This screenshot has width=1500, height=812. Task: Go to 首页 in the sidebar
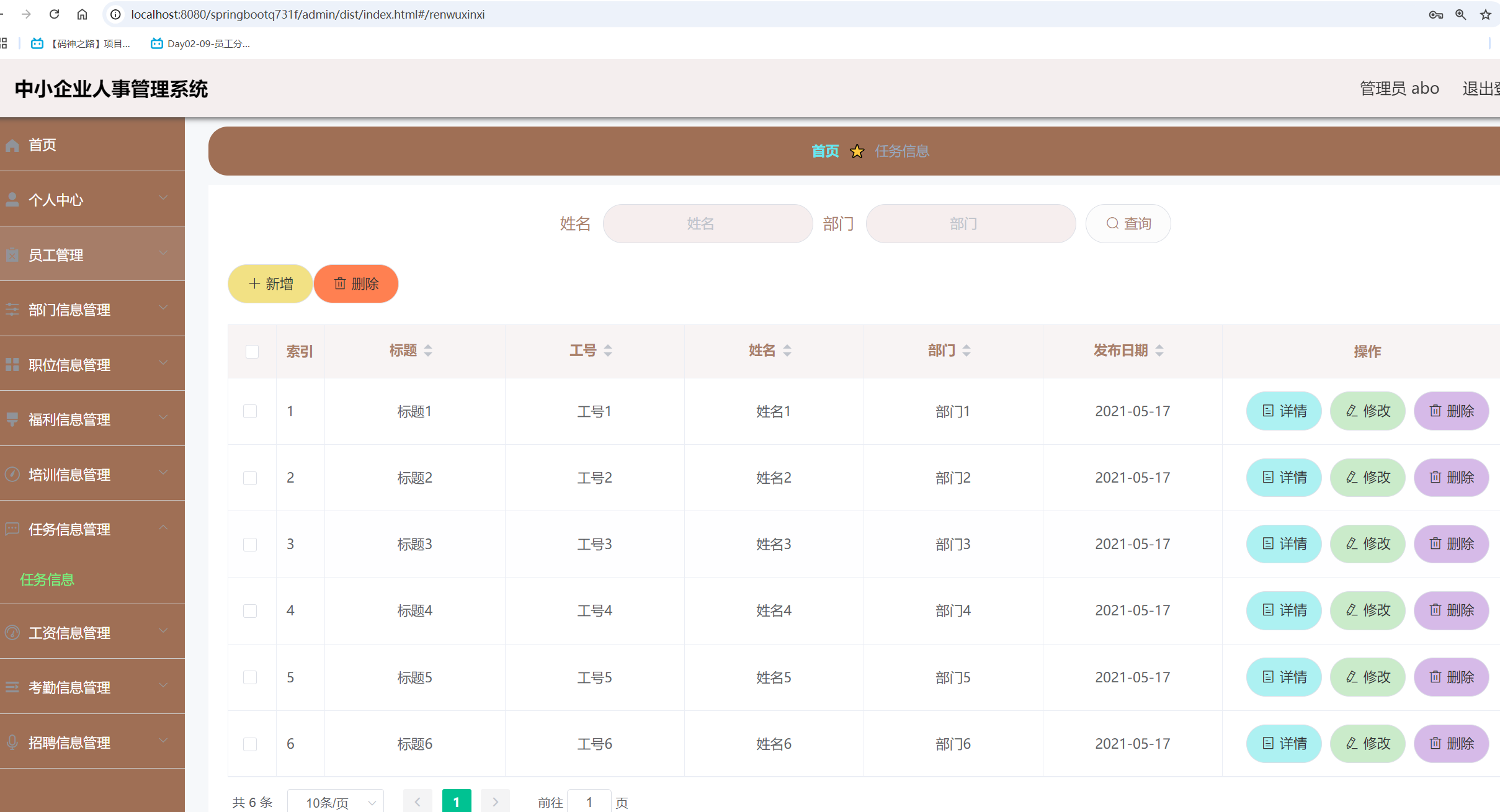[42, 145]
